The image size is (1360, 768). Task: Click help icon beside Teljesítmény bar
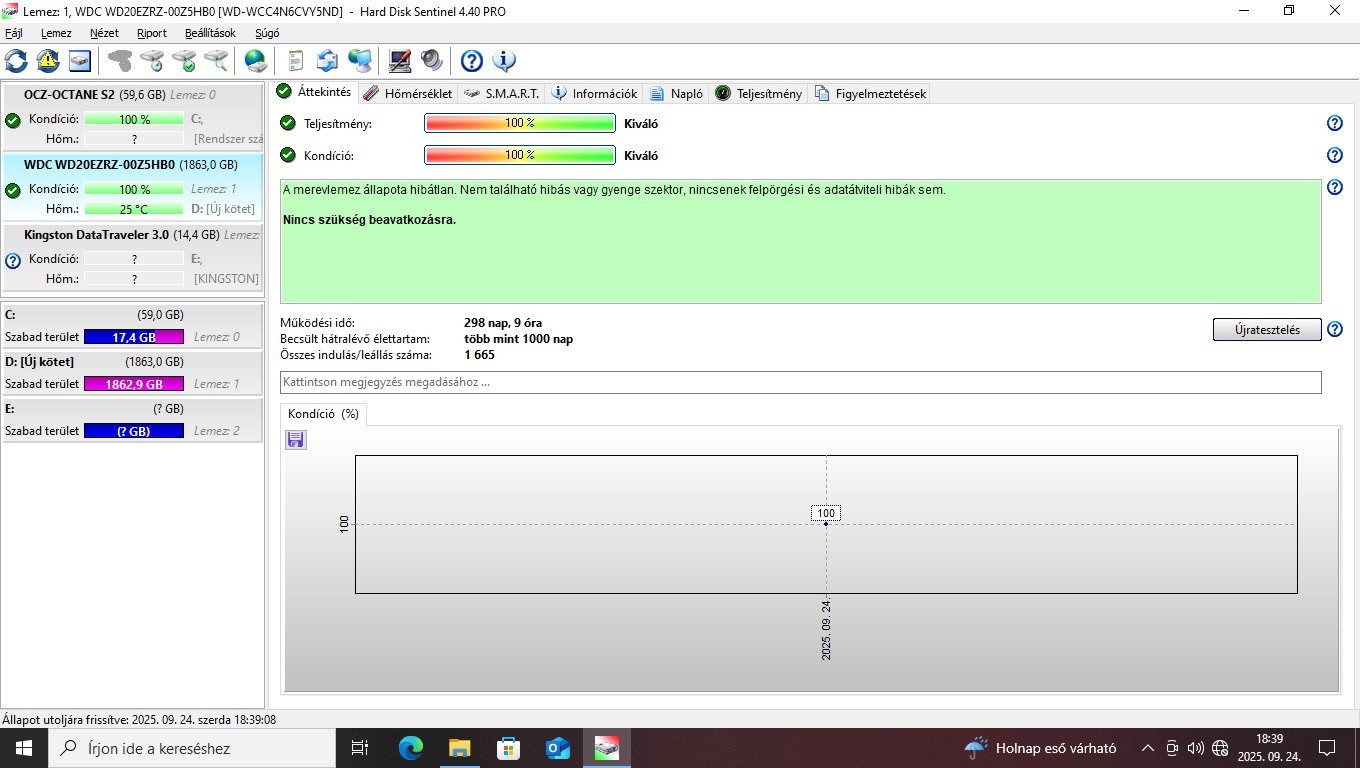[1334, 123]
